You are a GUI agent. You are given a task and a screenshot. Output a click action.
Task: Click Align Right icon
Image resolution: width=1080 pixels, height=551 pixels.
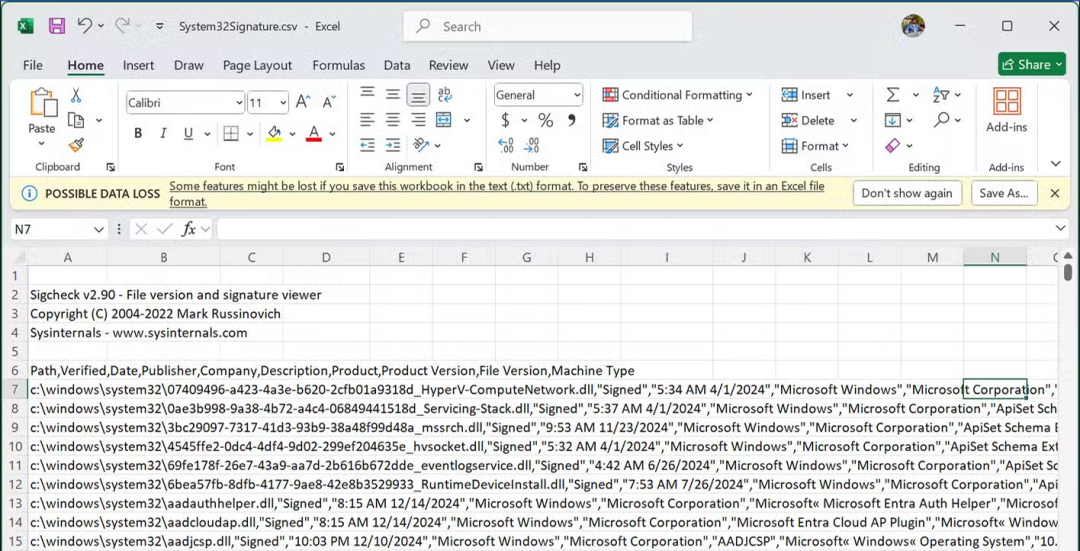(418, 120)
